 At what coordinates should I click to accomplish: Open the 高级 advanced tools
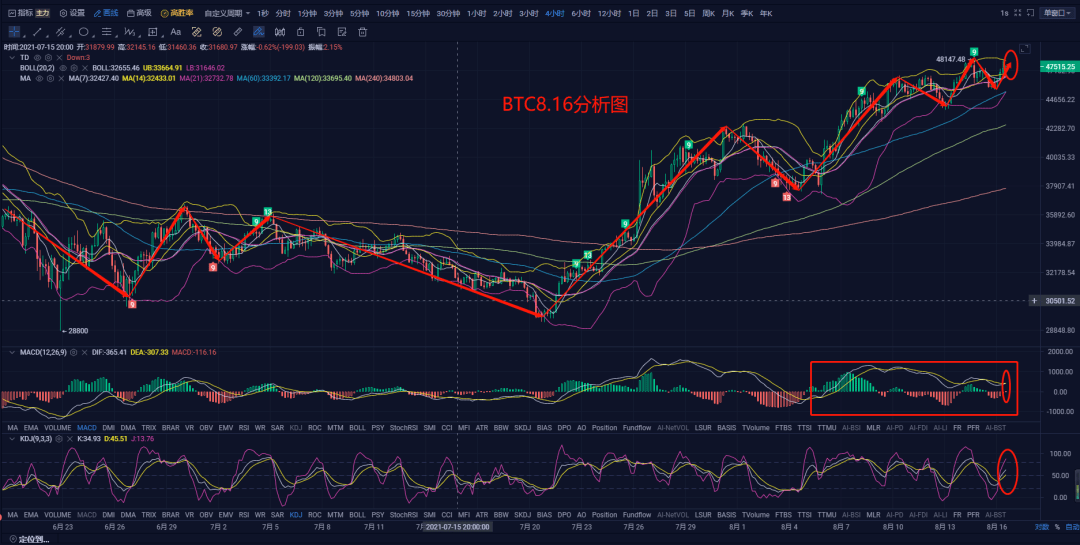tap(139, 13)
